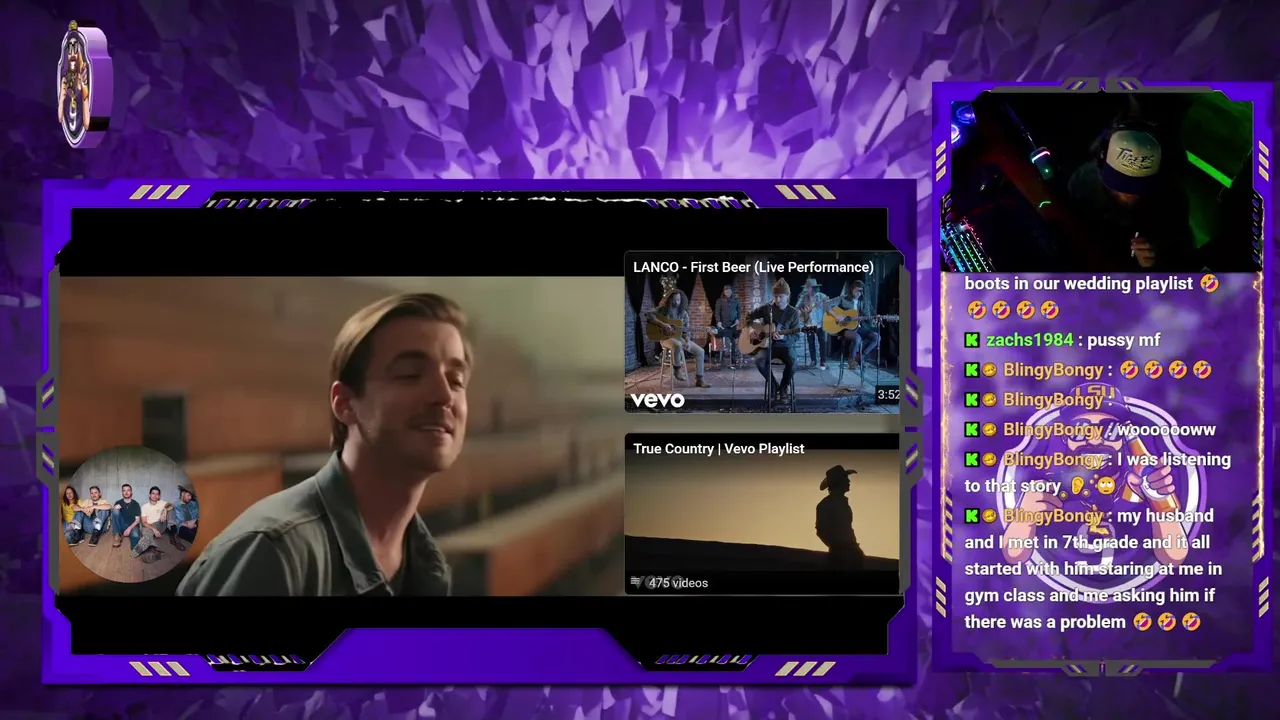This screenshot has width=1280, height=720.
Task: Click chat text 'woooooww'
Action: [x=1166, y=430]
